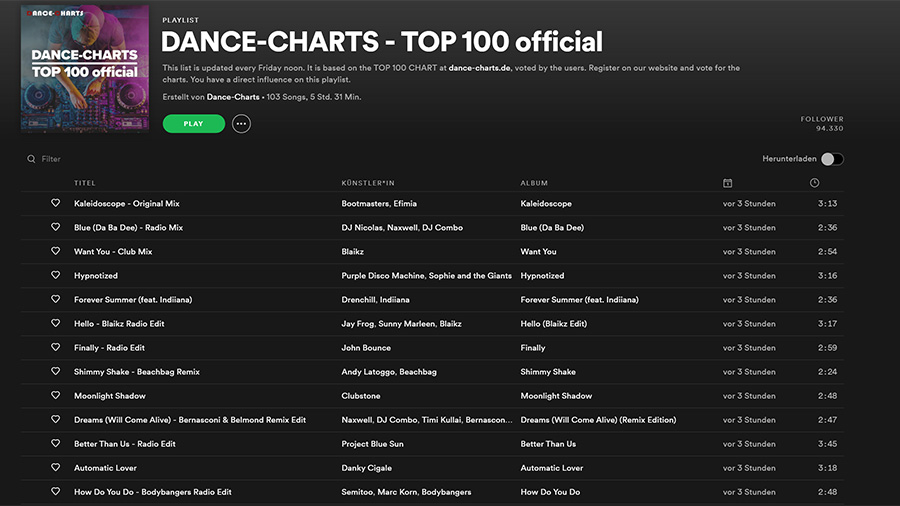
Task: Like How Do You Do - Bodybangers Radio Edit
Action: pos(56,492)
